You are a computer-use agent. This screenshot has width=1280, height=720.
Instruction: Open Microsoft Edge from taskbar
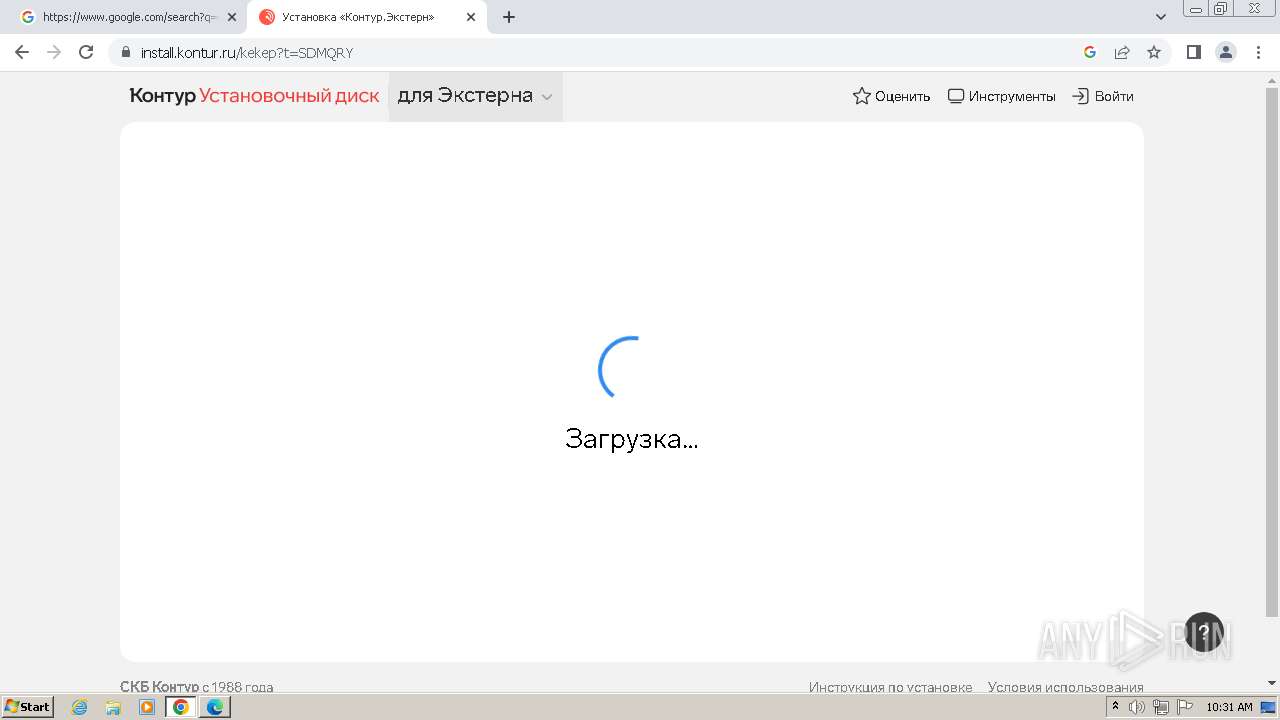(x=215, y=707)
